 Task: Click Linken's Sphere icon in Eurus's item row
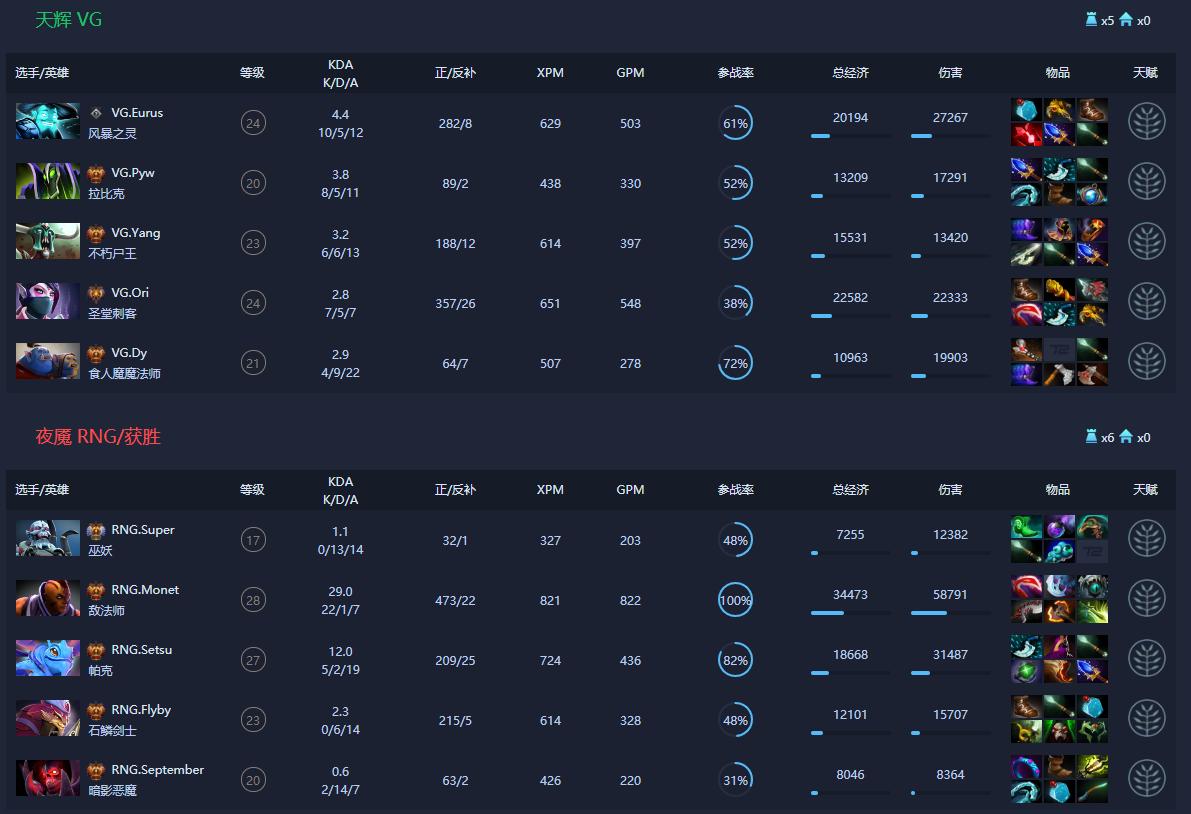coord(1025,112)
